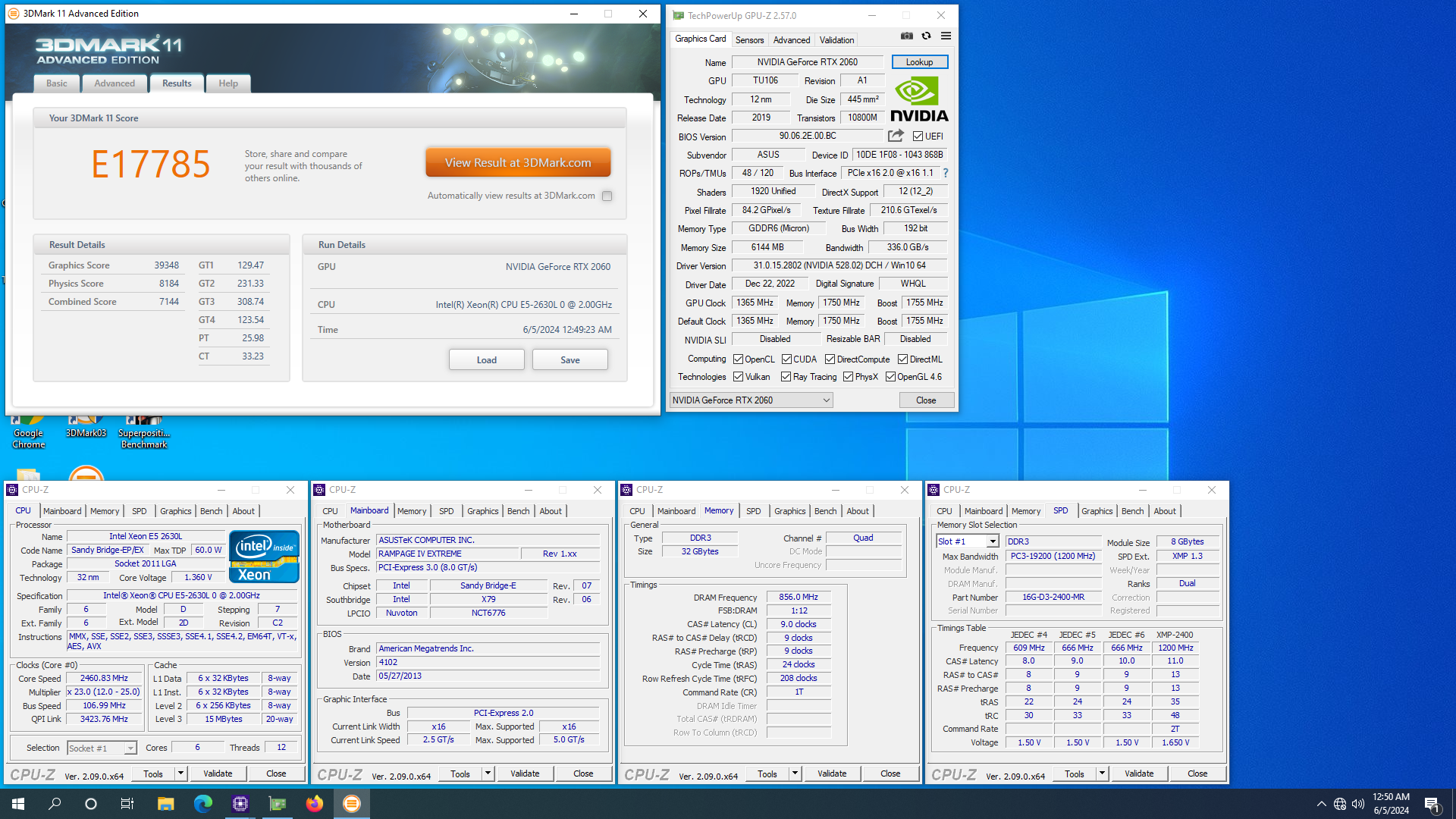Open notification center
Viewport: 1456px width, 819px height.
(1432, 804)
